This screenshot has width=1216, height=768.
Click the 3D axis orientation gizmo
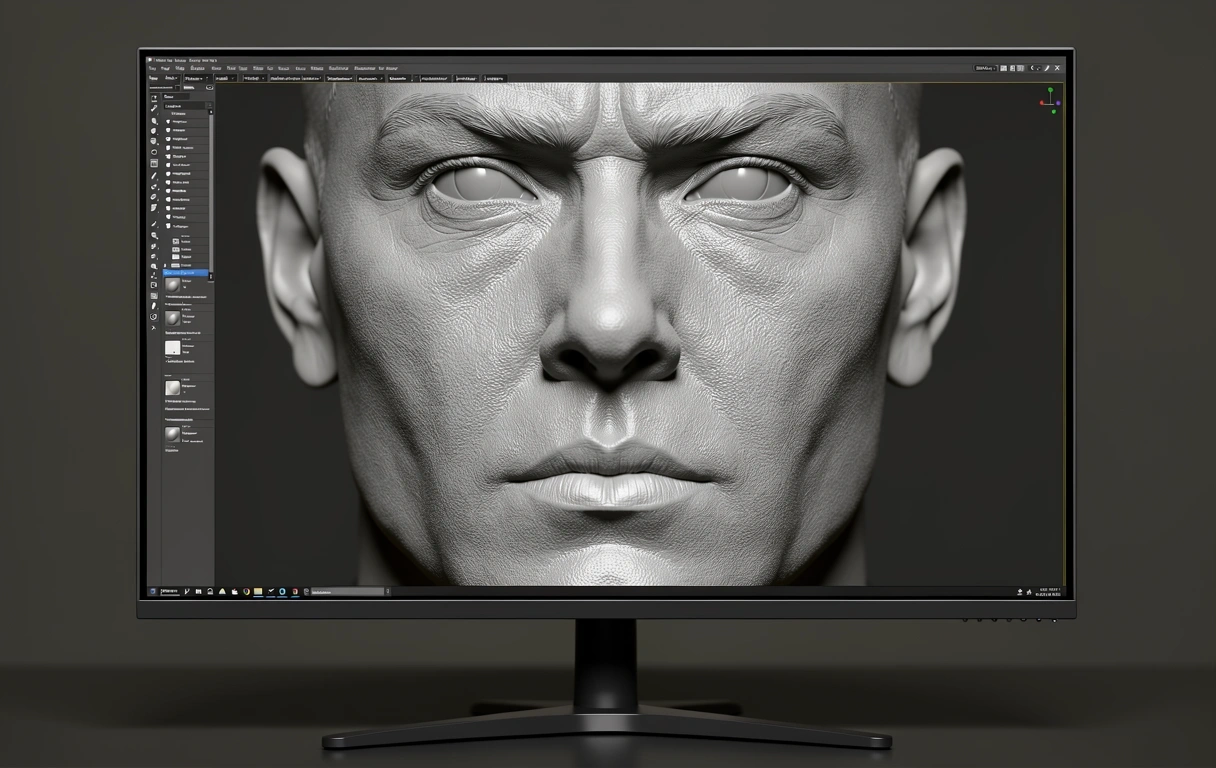tap(1051, 101)
